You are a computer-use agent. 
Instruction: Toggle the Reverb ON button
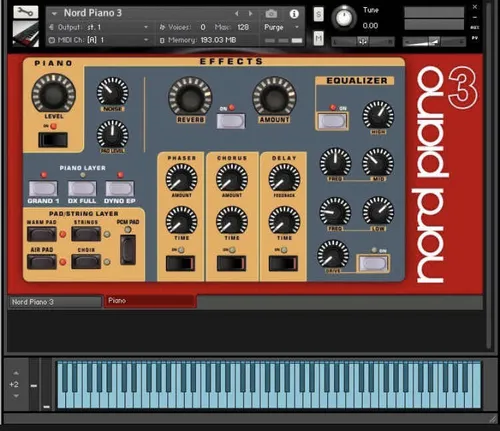click(x=231, y=121)
